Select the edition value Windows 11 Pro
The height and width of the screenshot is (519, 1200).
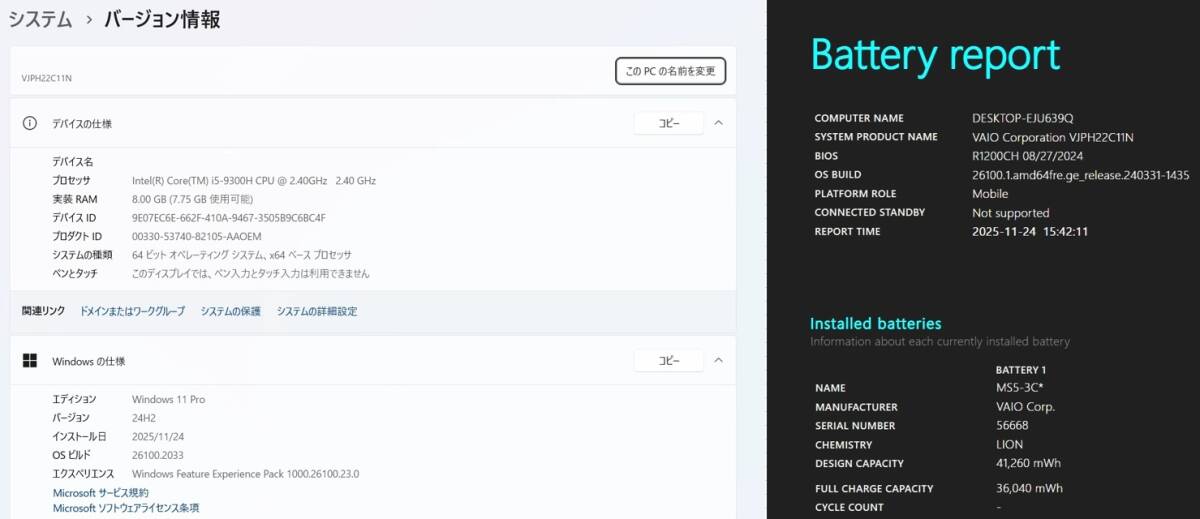[x=169, y=399]
